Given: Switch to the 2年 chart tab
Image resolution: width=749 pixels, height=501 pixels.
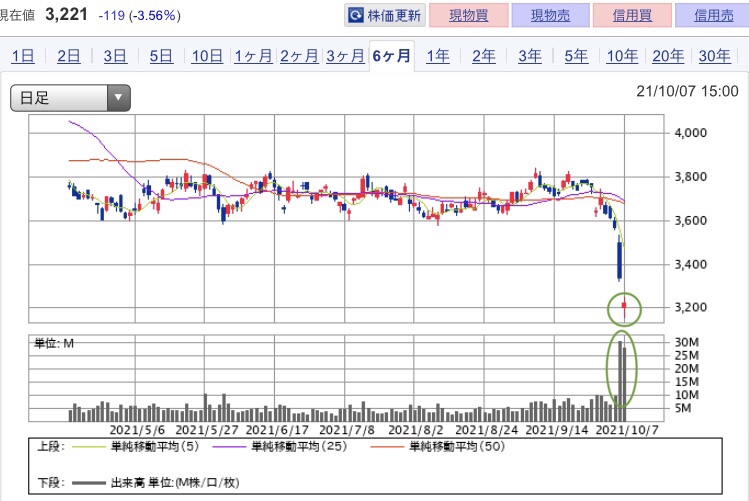Looking at the screenshot, I should [484, 56].
